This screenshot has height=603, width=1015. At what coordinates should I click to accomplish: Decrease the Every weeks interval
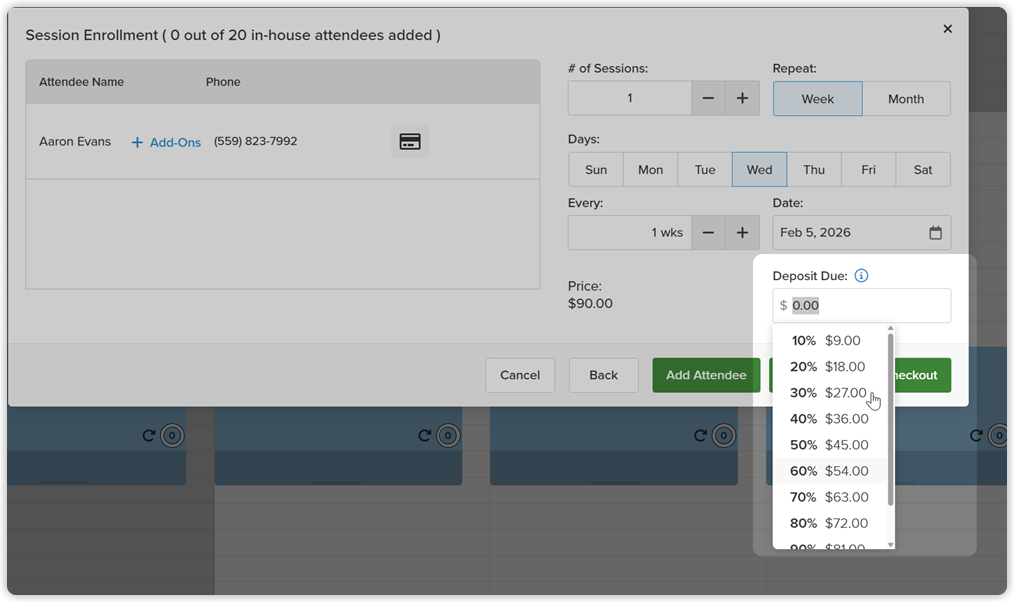pos(708,233)
